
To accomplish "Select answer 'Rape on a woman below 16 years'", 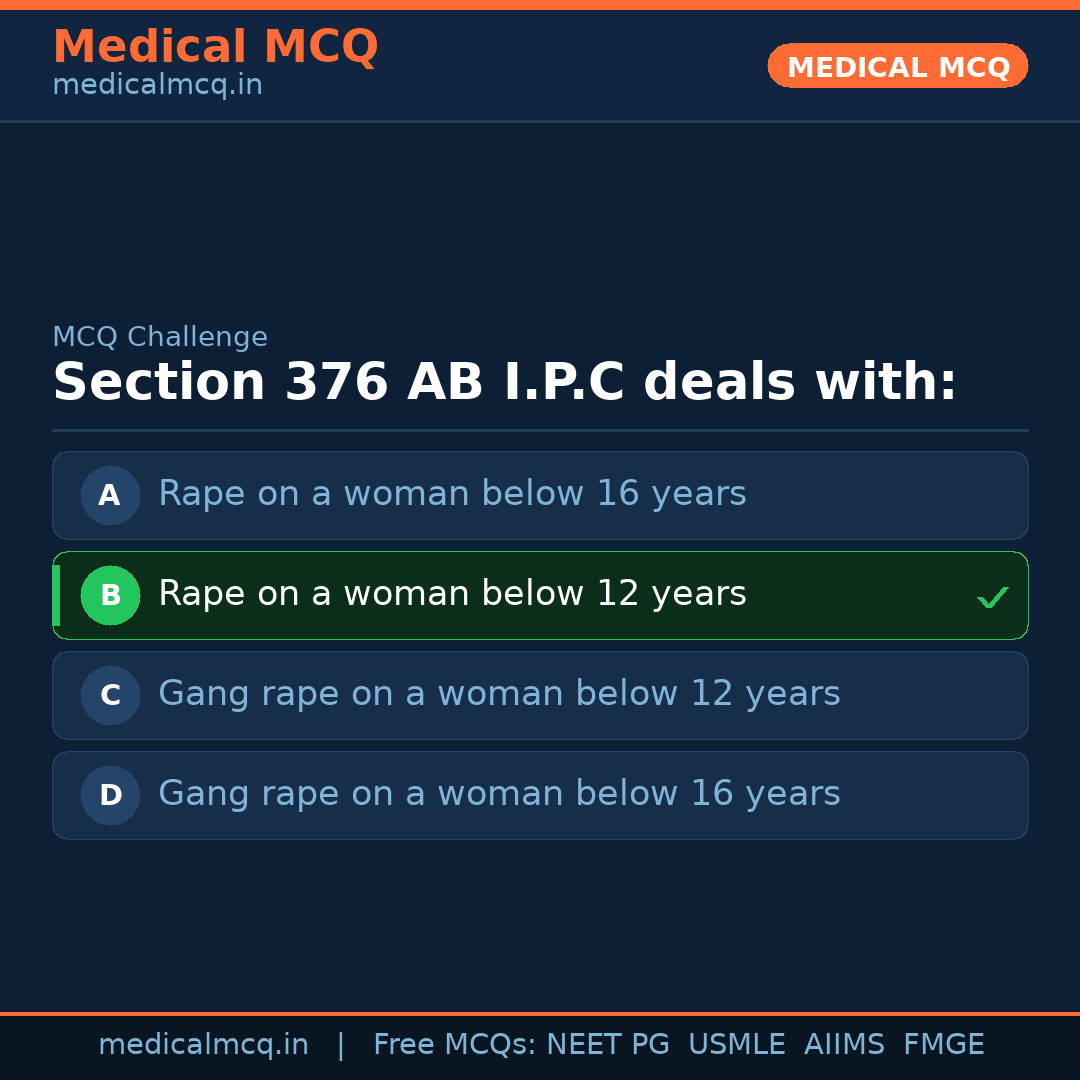I will 452,494.
